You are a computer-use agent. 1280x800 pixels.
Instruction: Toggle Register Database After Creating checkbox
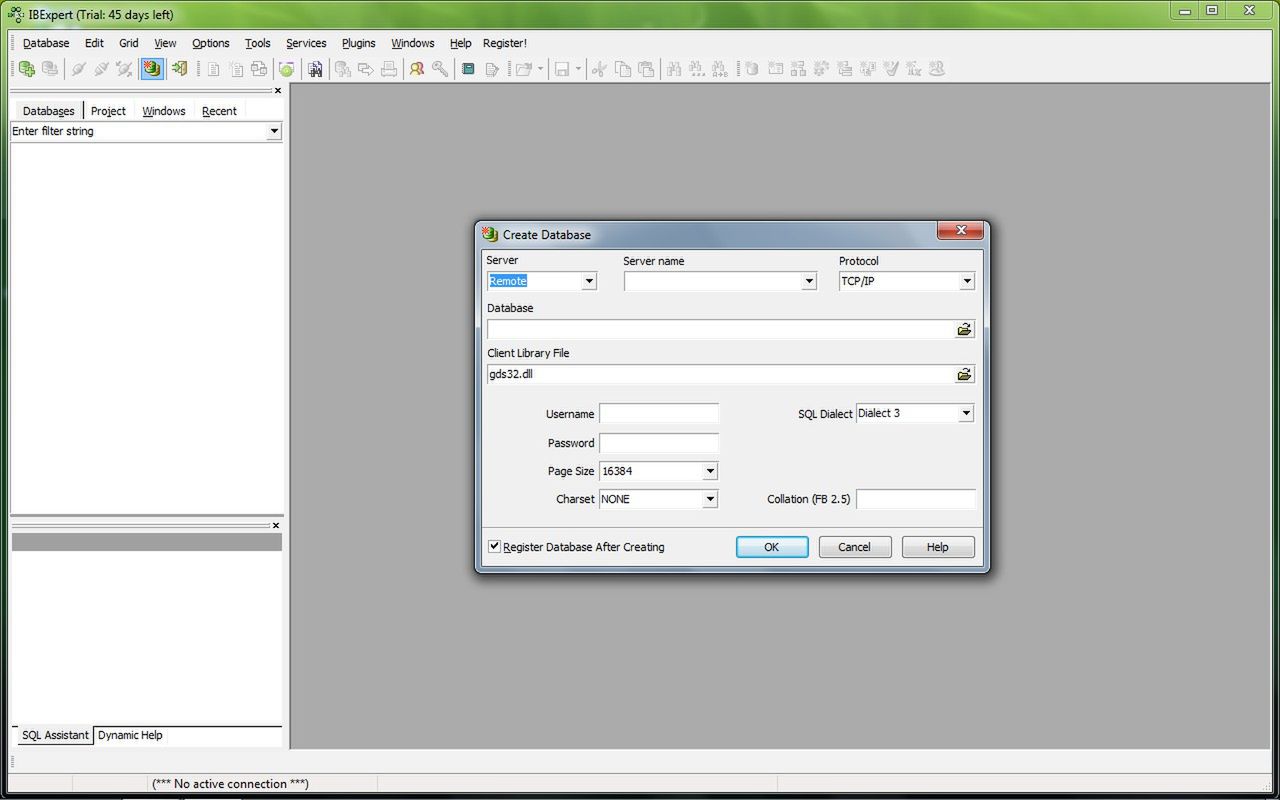click(494, 546)
